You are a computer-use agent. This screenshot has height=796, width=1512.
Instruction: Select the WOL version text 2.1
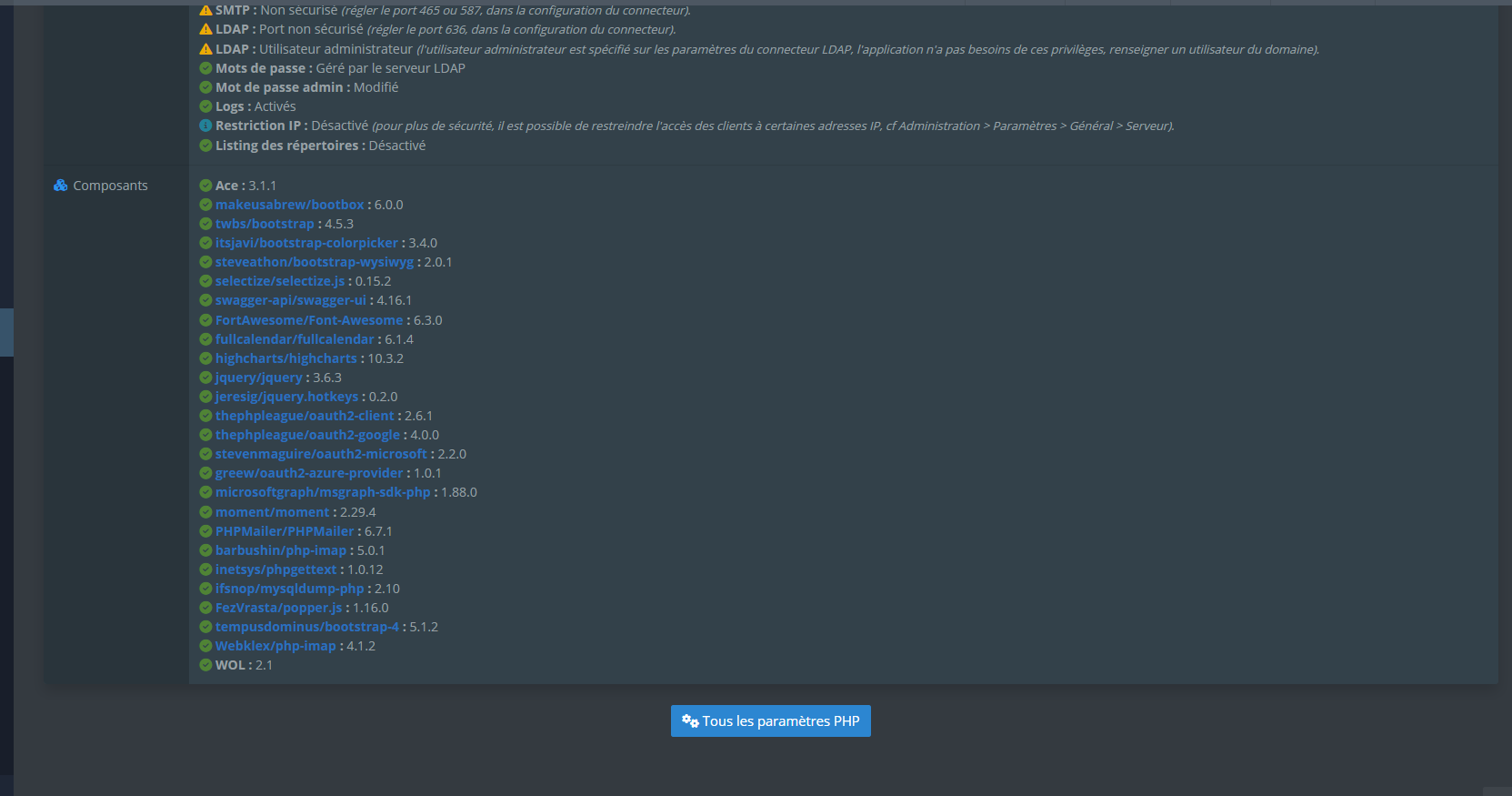265,665
